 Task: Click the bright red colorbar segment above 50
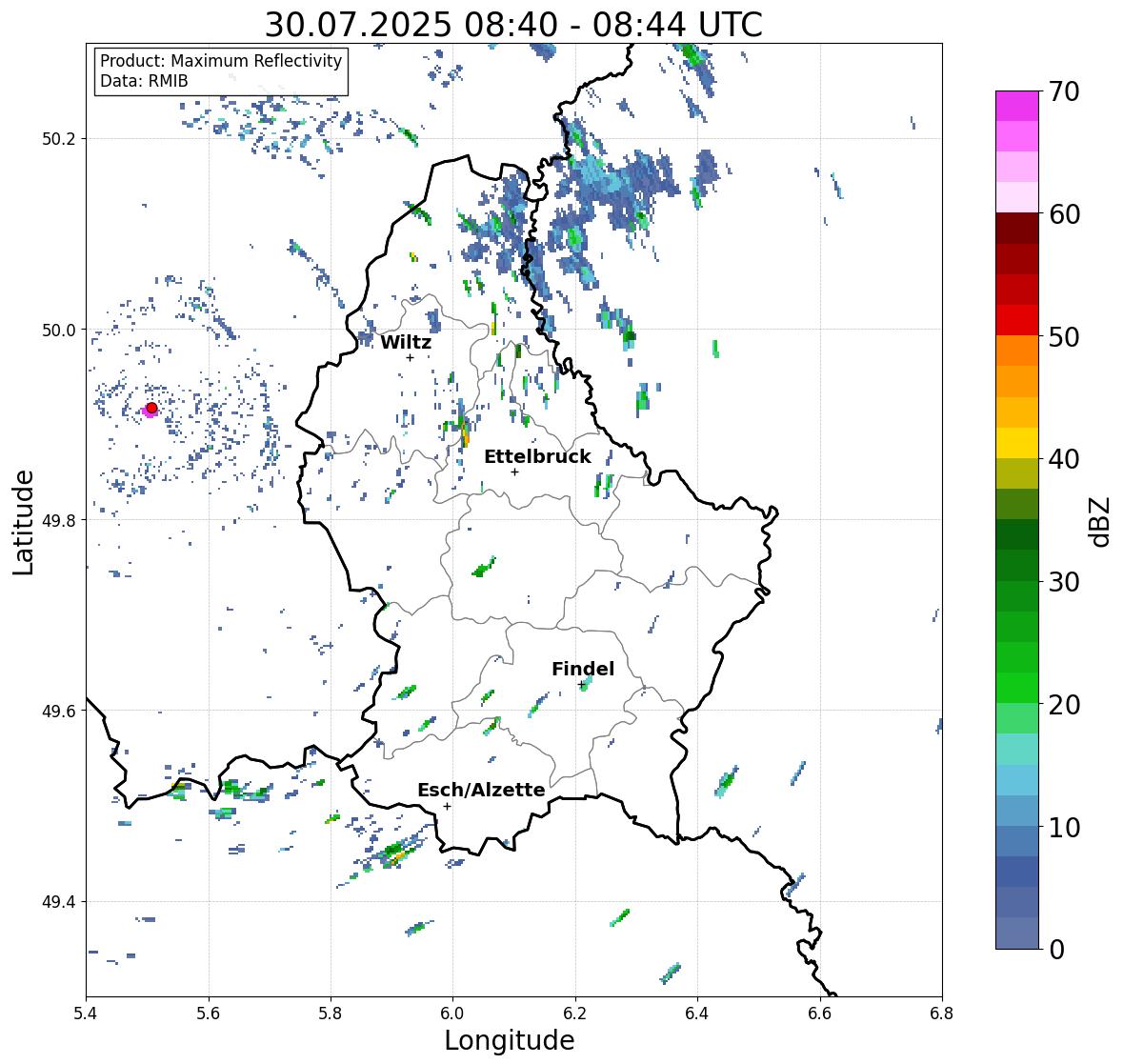pyautogui.click(x=1017, y=320)
